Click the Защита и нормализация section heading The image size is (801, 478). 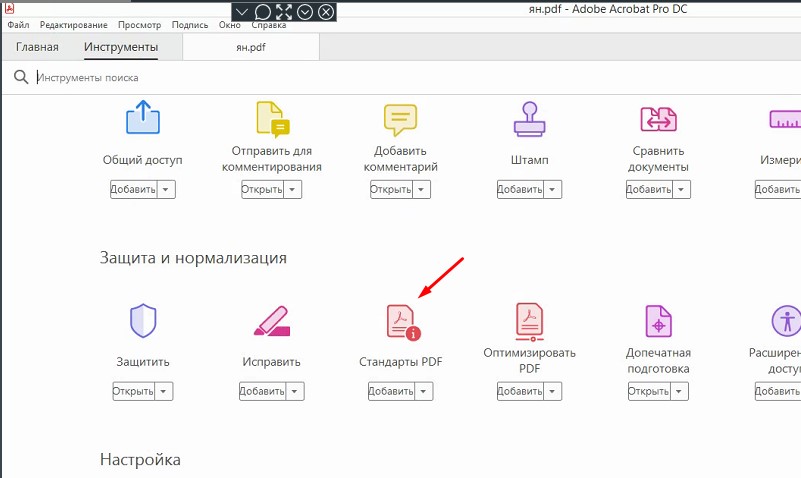[x=193, y=258]
